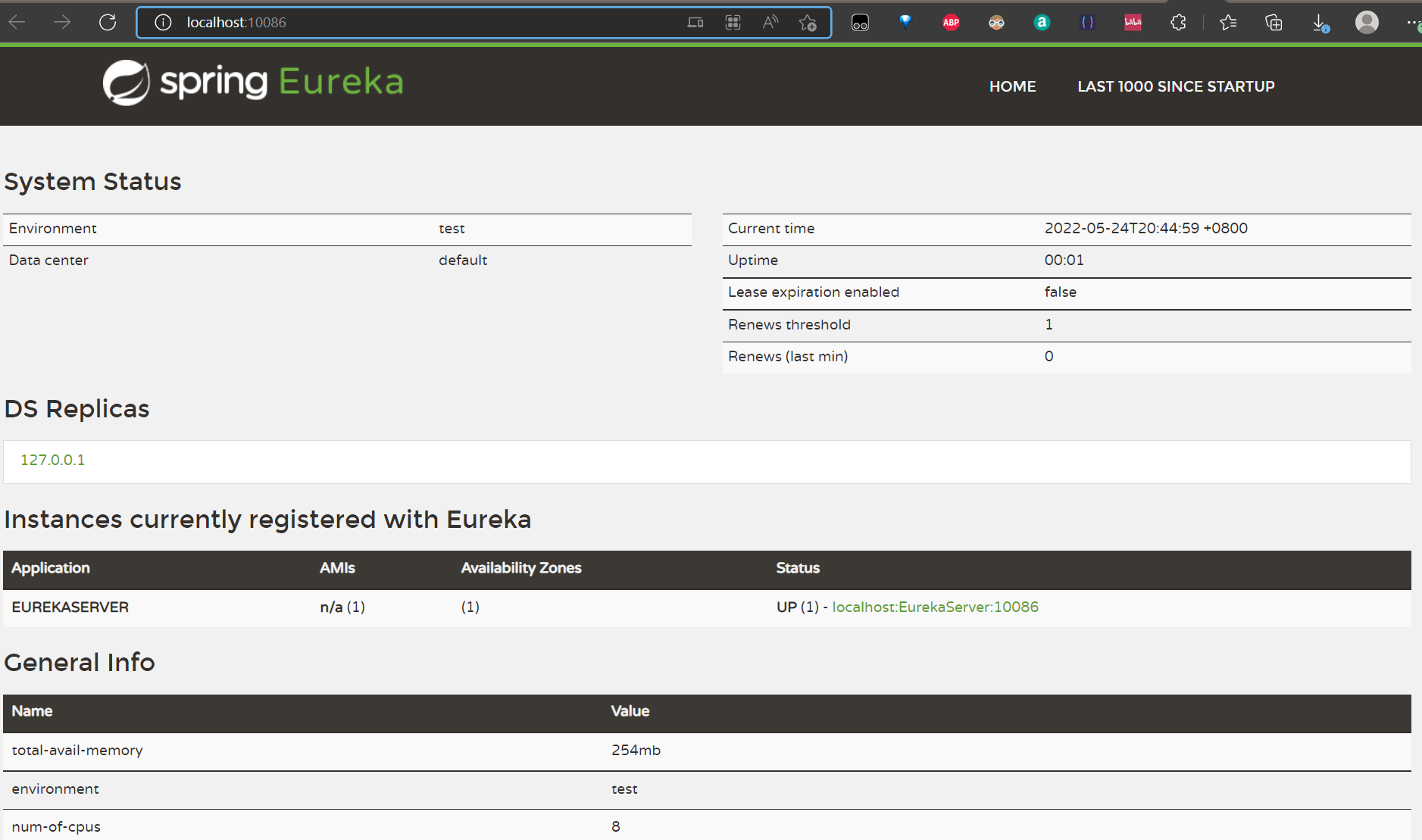Screen dimensions: 1422x840
Task: Go back to the previous page
Action: pyautogui.click(x=17, y=23)
